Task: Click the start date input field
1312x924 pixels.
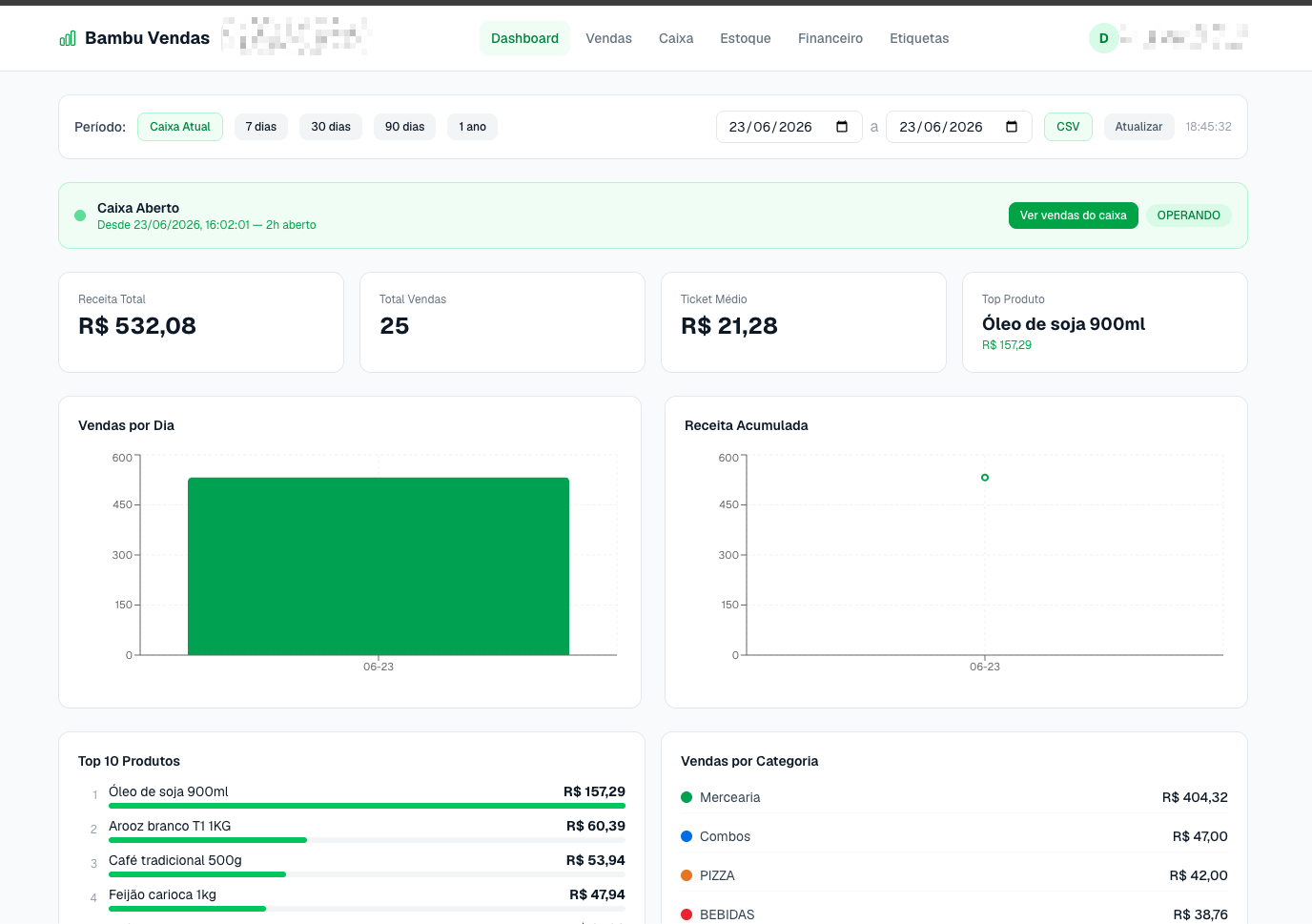Action: click(x=789, y=127)
